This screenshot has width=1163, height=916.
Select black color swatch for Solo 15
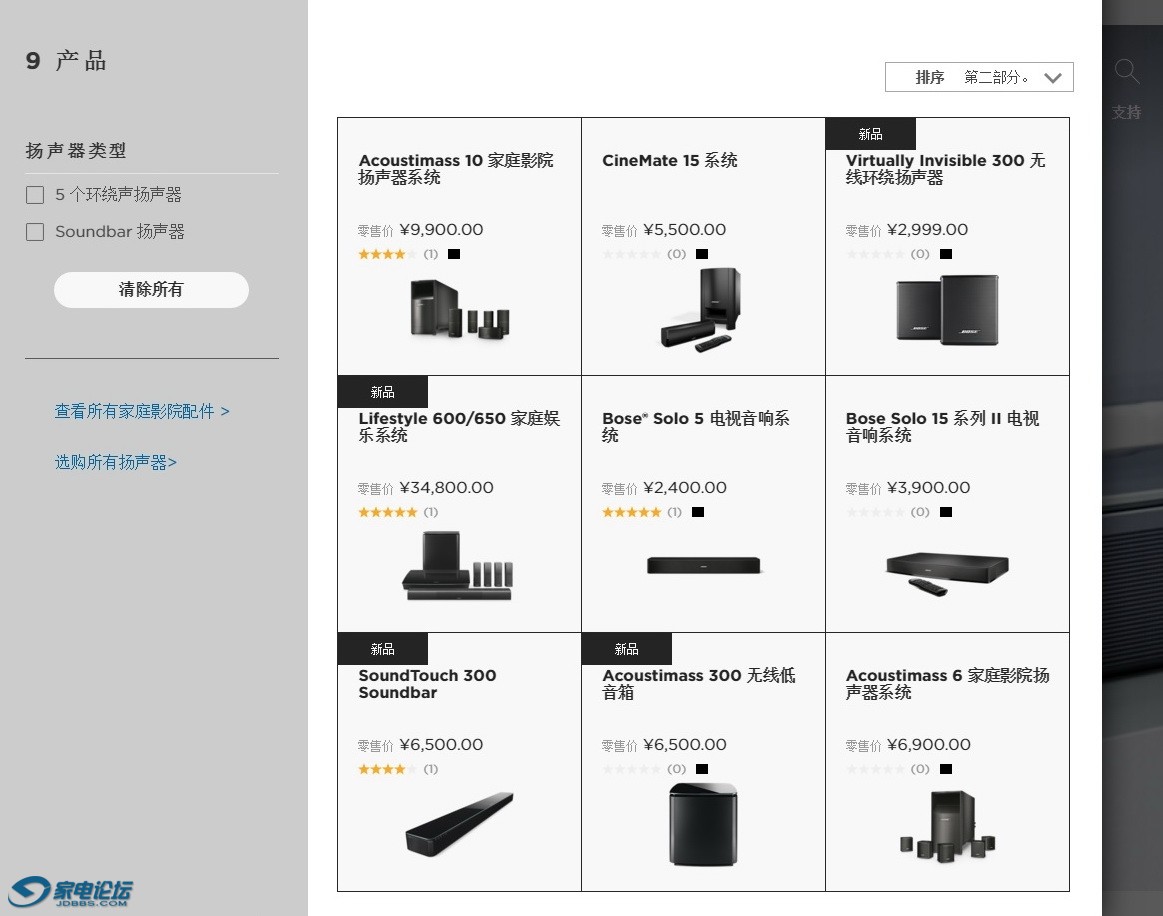(946, 512)
